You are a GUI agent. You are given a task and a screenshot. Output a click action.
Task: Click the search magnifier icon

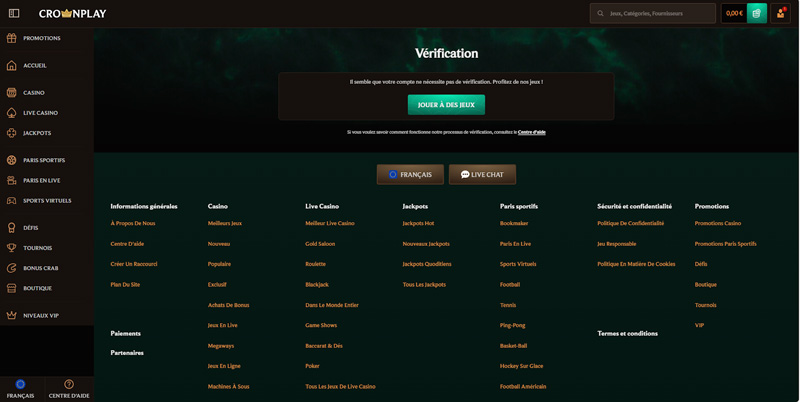(x=601, y=13)
